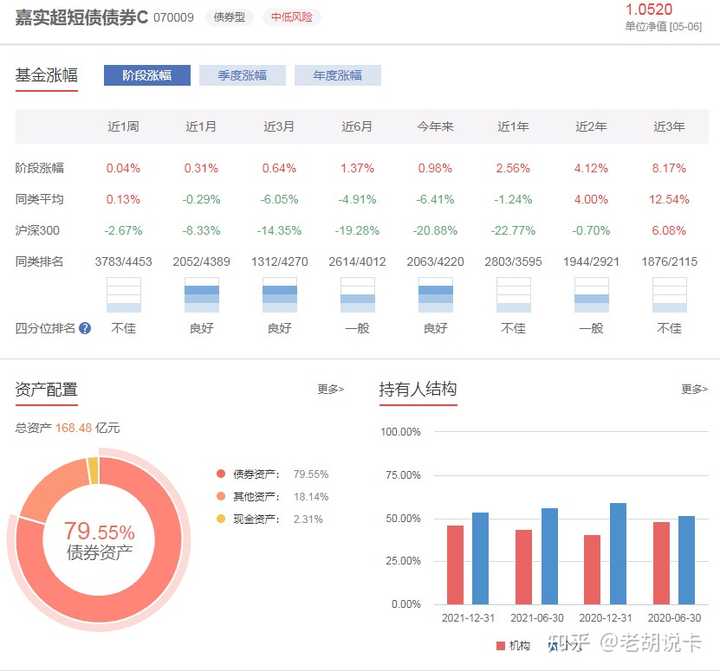Click the 1876/2115 ranking cell
Image resolution: width=720 pixels, height=671 pixels.
[x=669, y=262]
